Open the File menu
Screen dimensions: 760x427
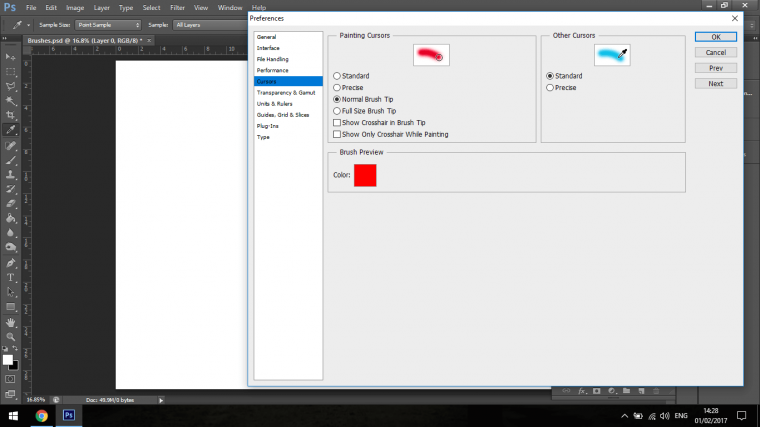click(x=31, y=8)
